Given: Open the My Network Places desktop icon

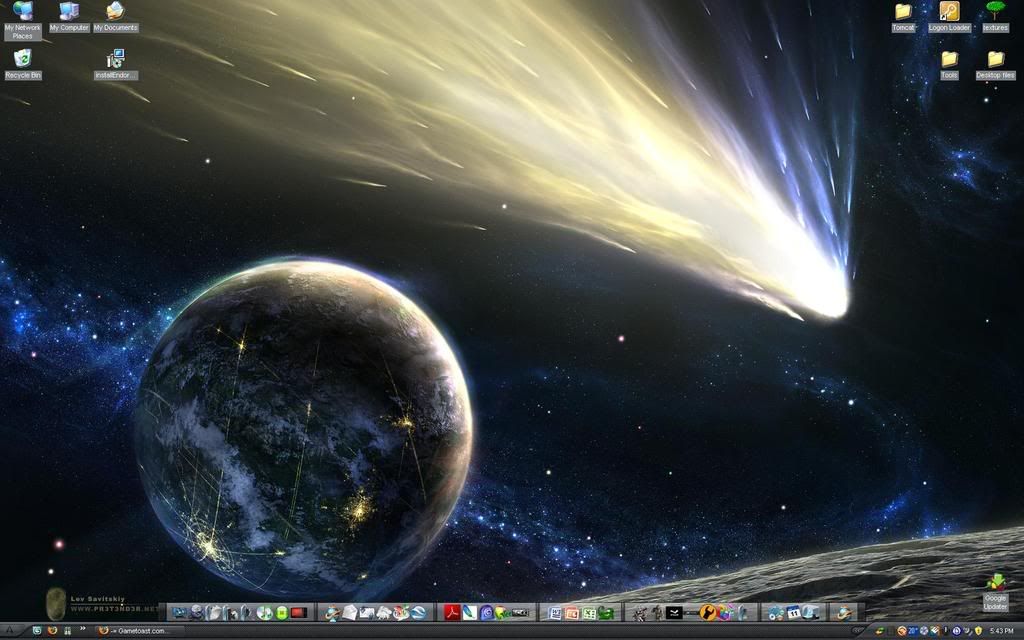Looking at the screenshot, I should pyautogui.click(x=22, y=20).
